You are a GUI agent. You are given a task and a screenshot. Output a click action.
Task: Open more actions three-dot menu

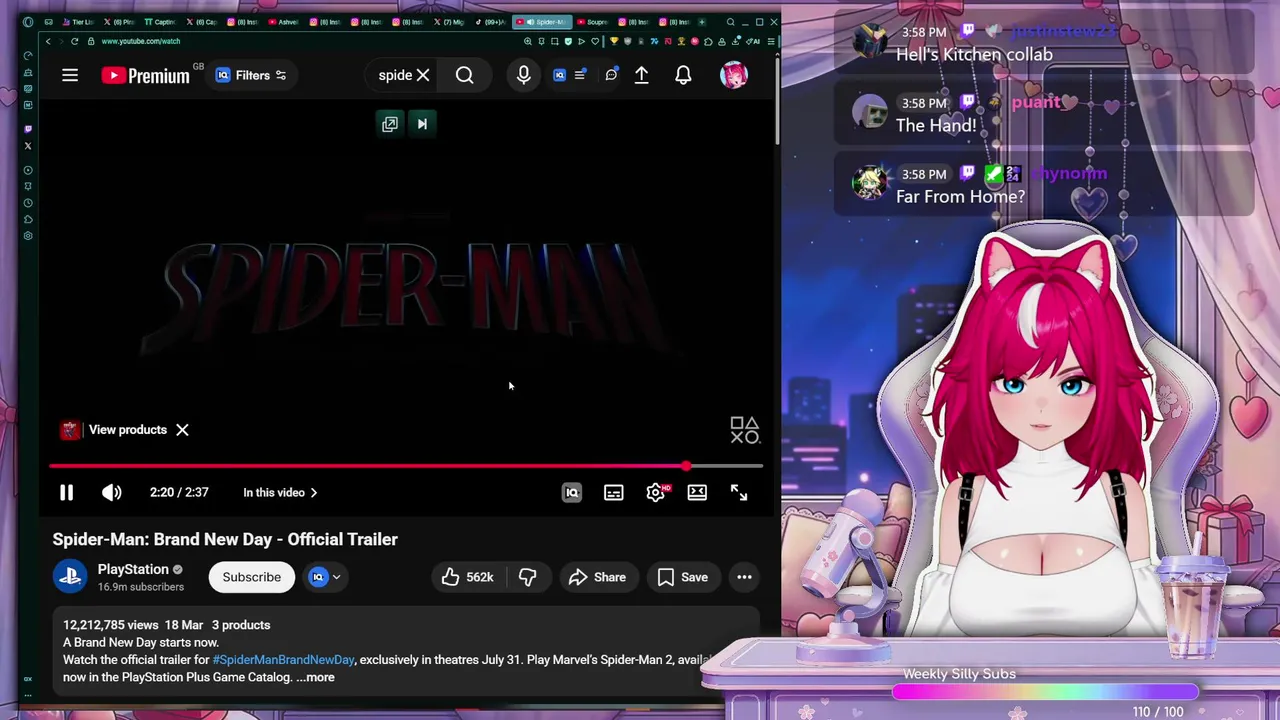coord(744,577)
